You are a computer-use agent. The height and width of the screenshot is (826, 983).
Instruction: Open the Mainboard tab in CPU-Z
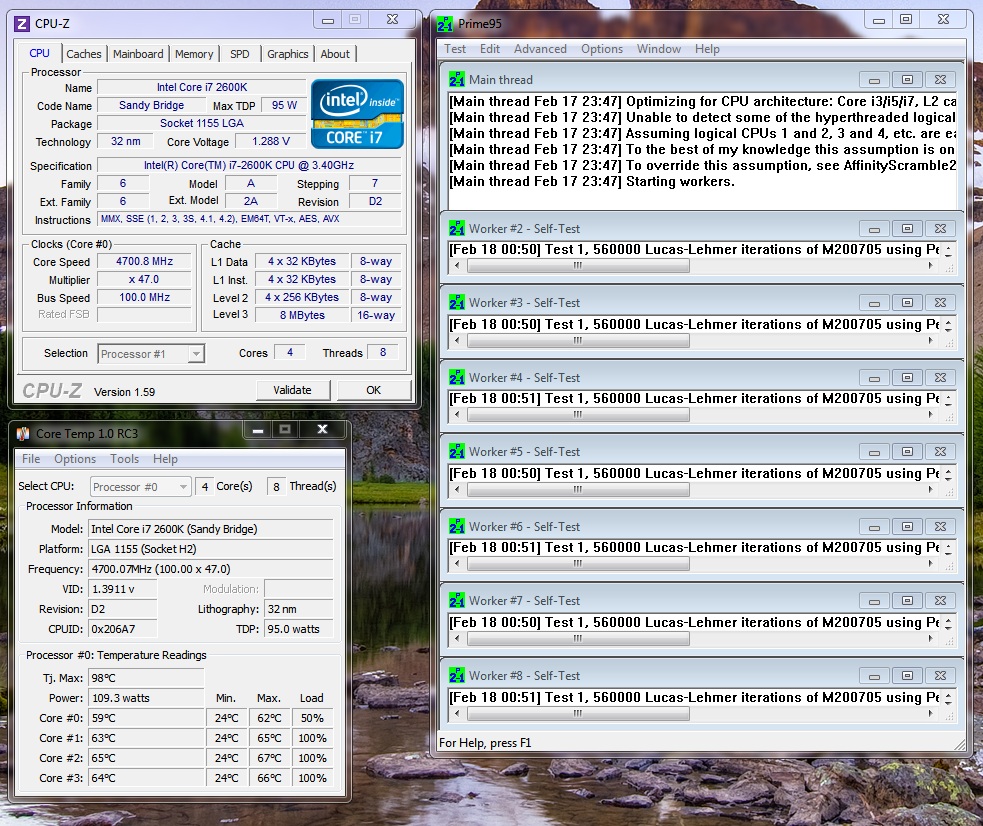pos(138,54)
